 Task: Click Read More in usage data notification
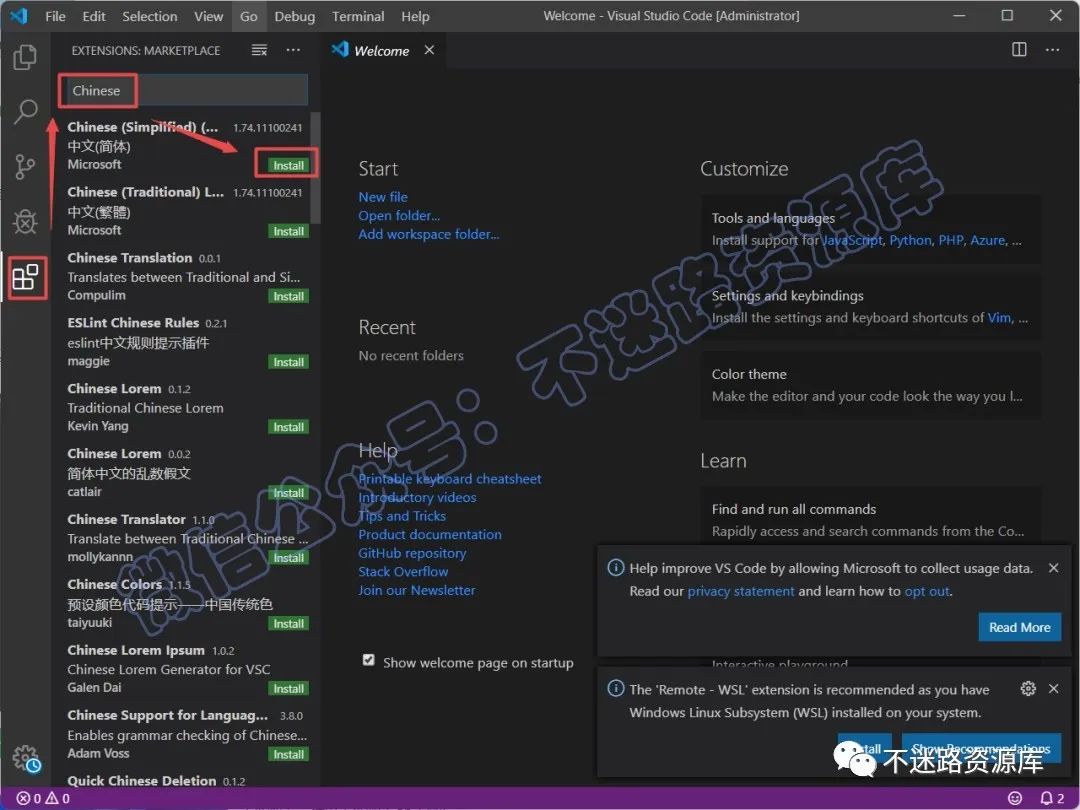(1019, 627)
